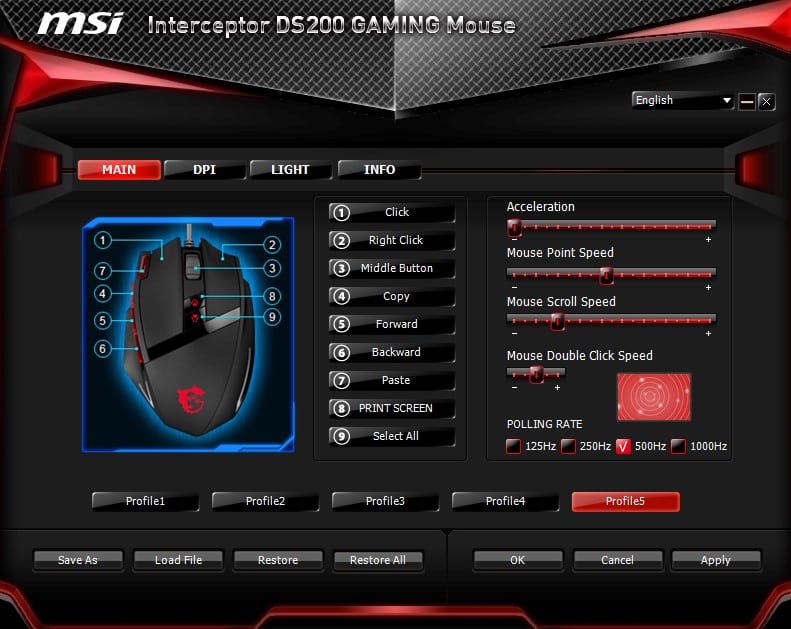Close the MSI Interceptor window
Image resolution: width=791 pixels, height=629 pixels.
coord(766,102)
